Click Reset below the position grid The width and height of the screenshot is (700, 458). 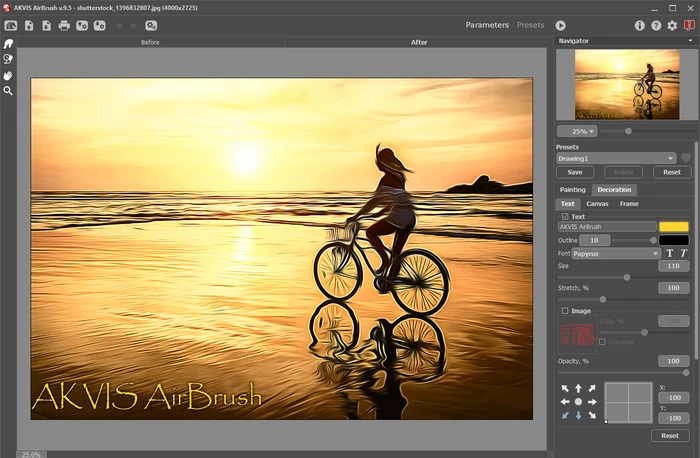(x=670, y=435)
